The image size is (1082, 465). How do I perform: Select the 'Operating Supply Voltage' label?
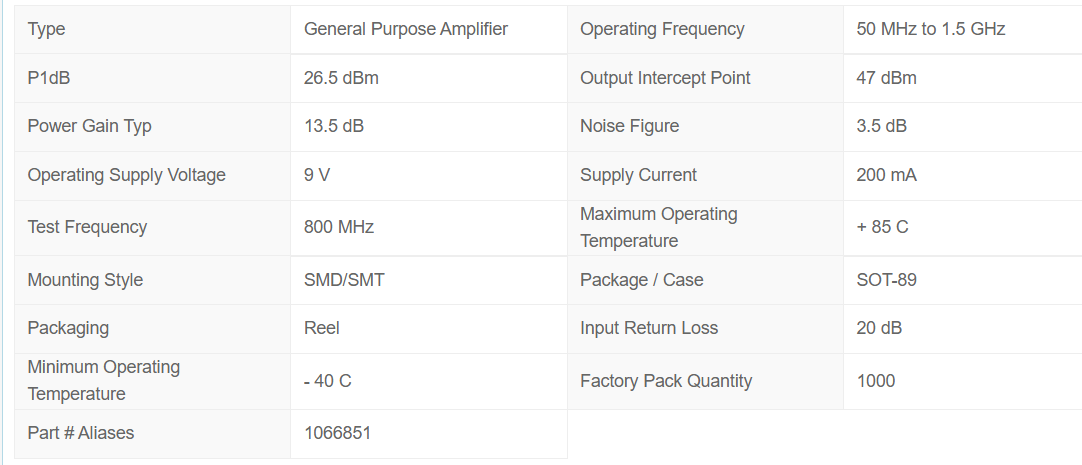[x=126, y=175]
